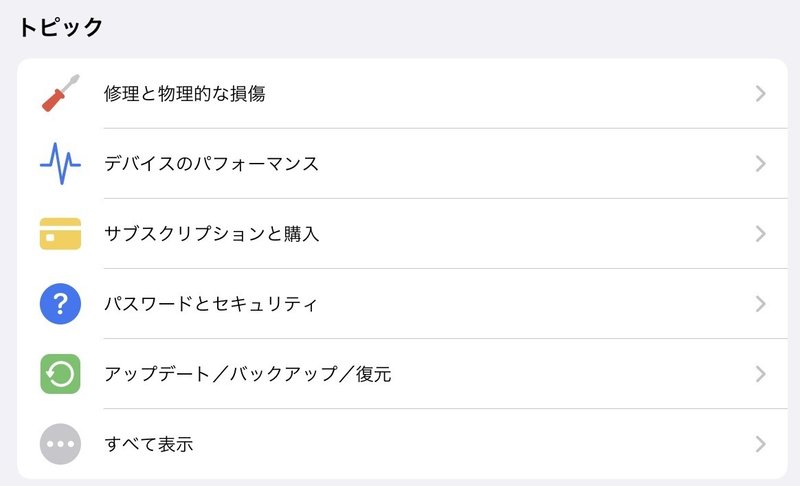Tap the red screwdriver repair icon
The width and height of the screenshot is (800, 486).
coord(60,93)
